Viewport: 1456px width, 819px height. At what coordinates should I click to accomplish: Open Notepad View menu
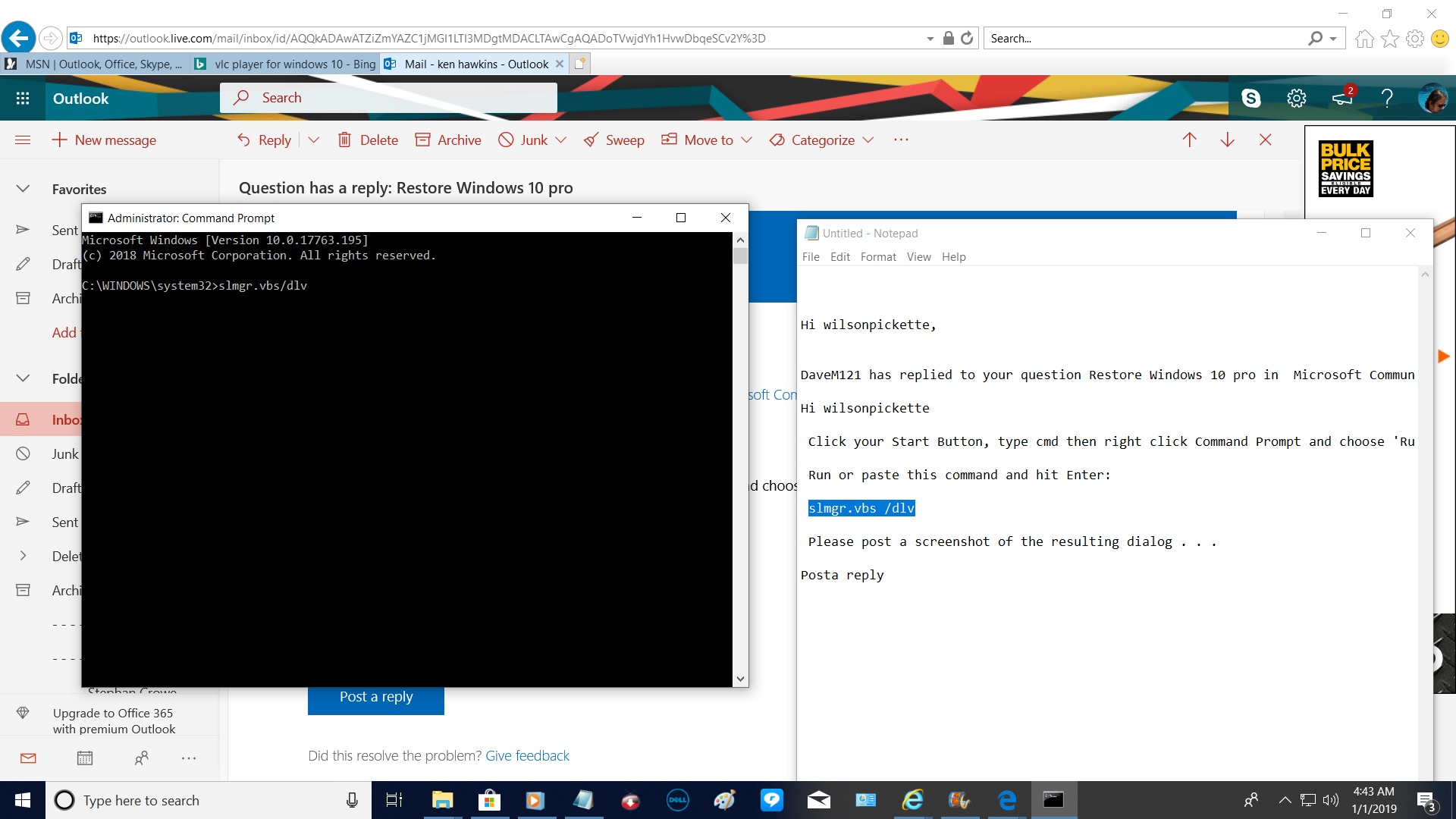point(918,256)
